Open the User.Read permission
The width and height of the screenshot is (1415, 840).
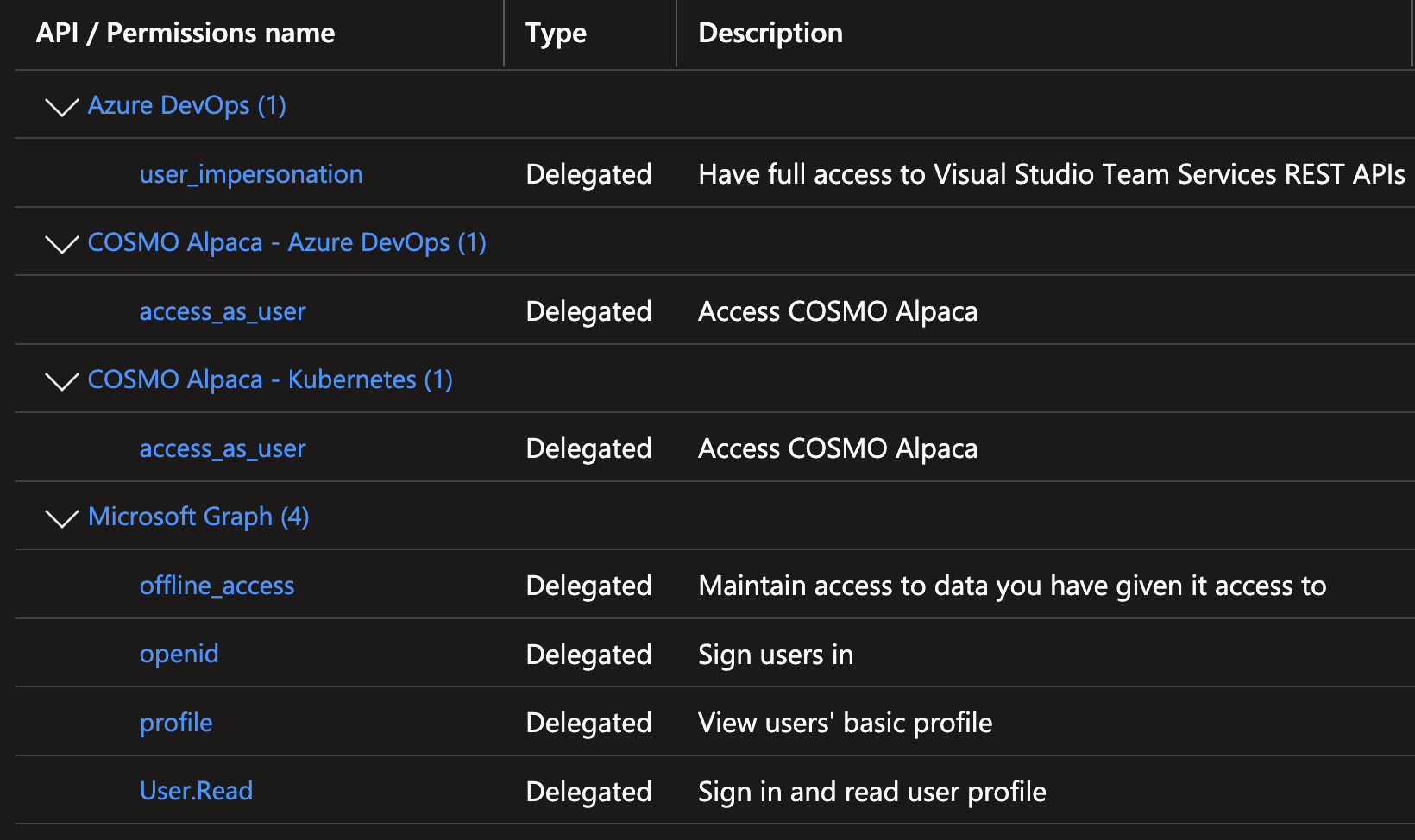point(196,790)
